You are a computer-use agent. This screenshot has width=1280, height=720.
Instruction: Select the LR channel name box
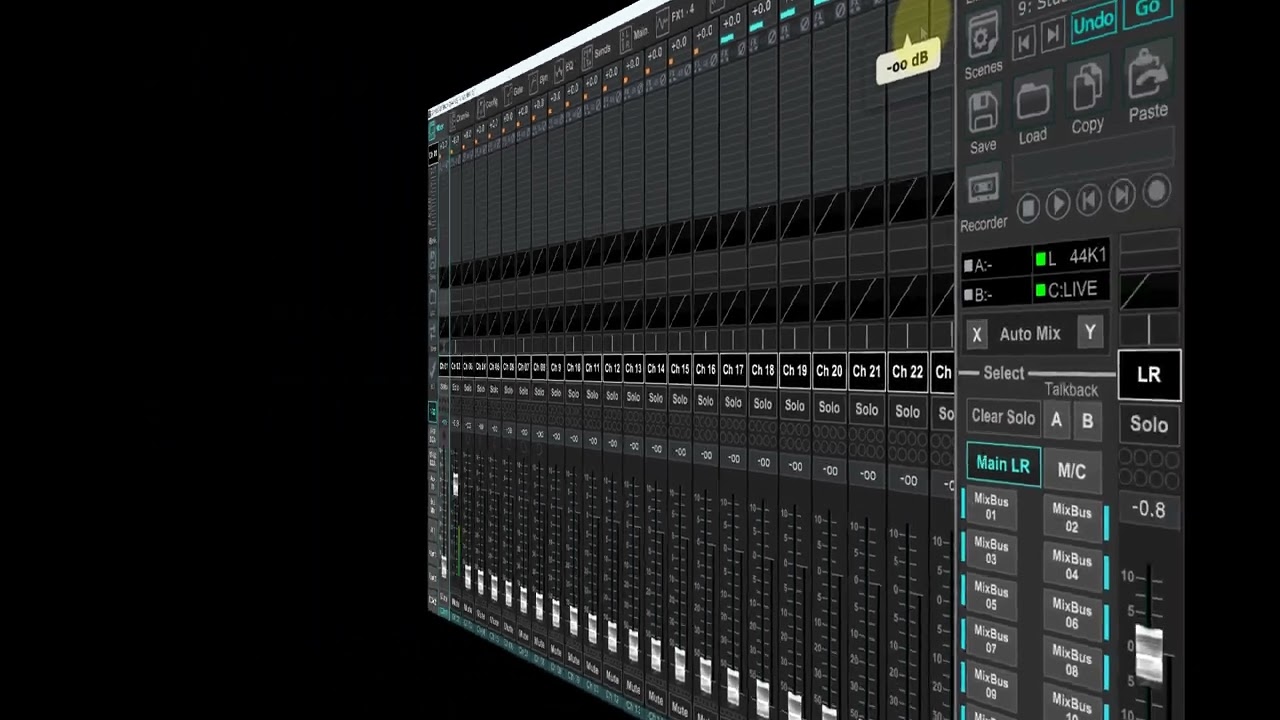coord(1149,376)
